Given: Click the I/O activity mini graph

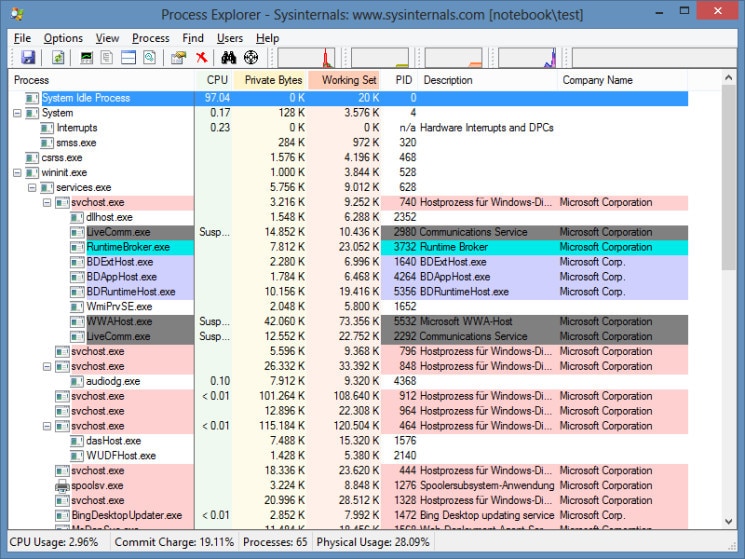Looking at the screenshot, I should click(527, 57).
